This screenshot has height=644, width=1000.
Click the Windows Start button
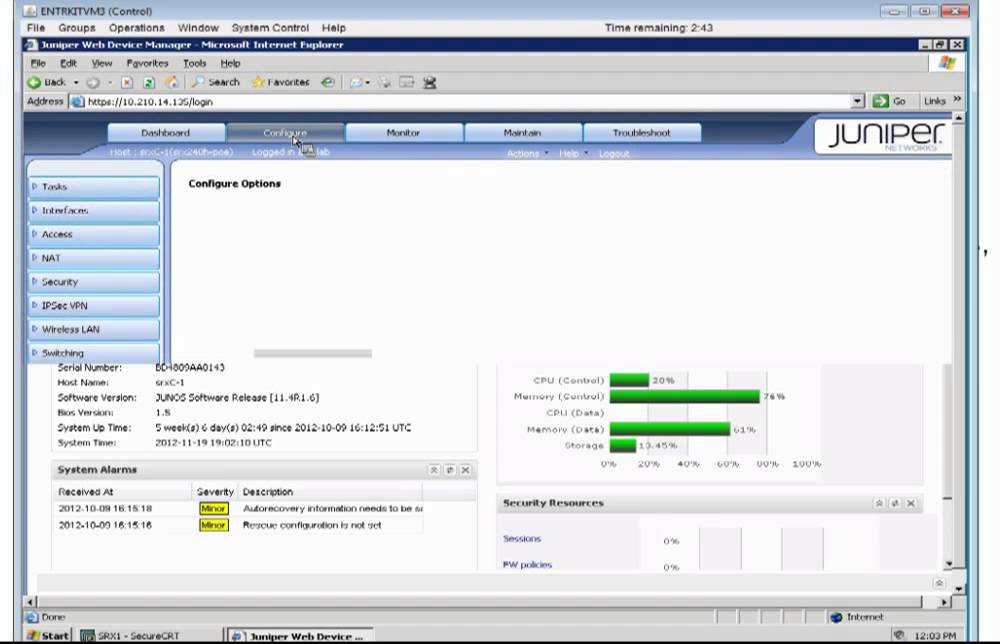tap(48, 636)
